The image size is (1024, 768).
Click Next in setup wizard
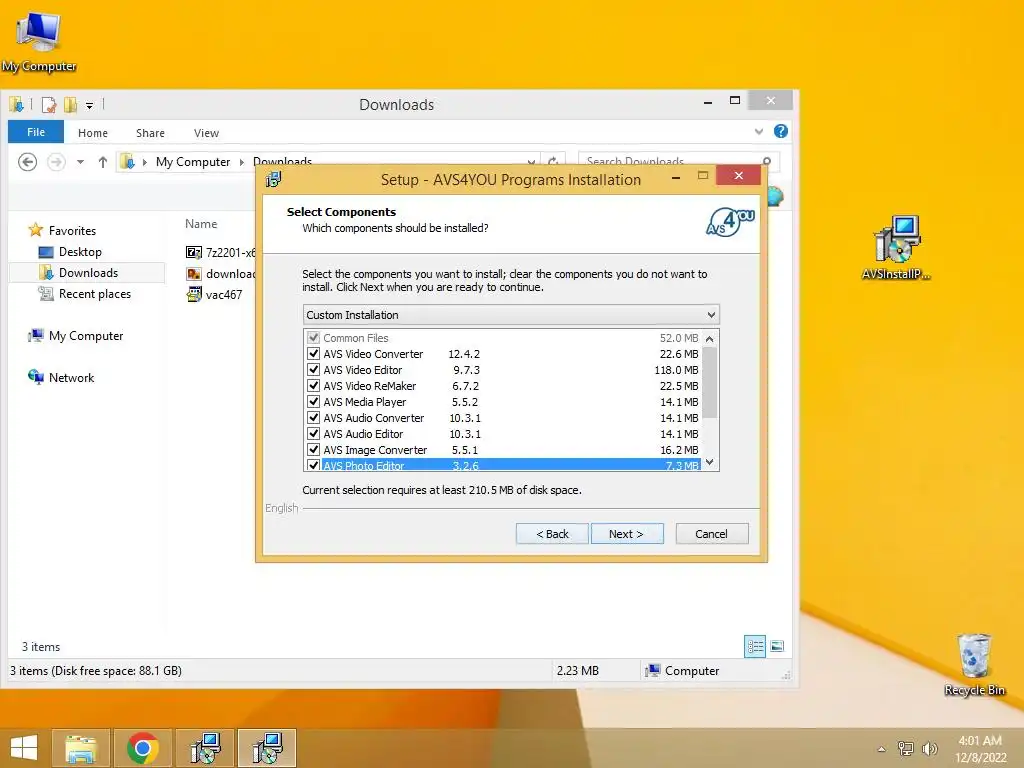[627, 534]
